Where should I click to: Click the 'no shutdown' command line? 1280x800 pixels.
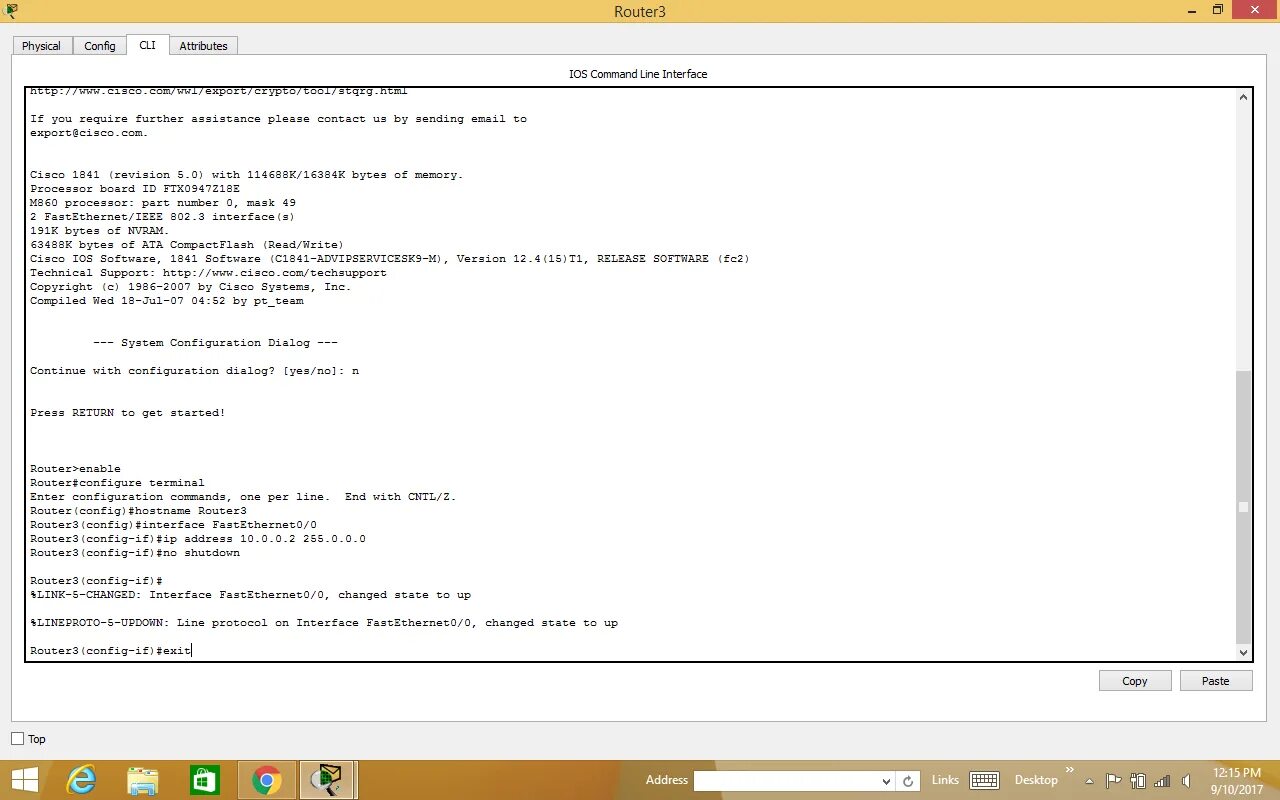pyautogui.click(x=135, y=553)
